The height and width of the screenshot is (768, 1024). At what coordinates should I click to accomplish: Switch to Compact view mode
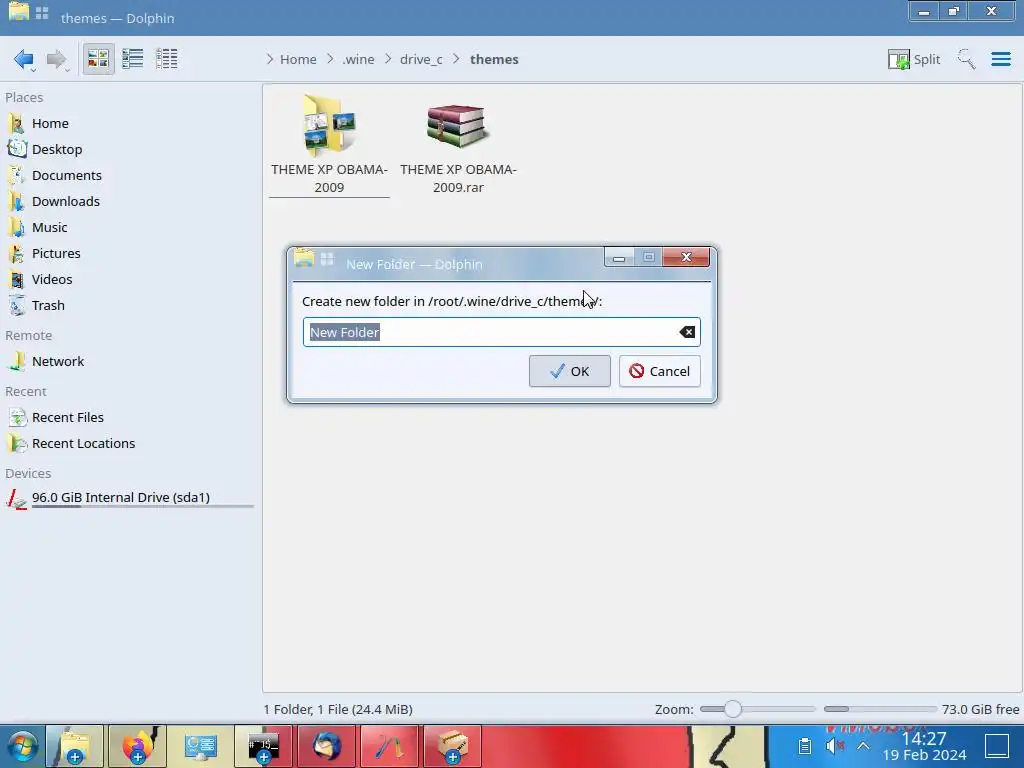[x=133, y=59]
